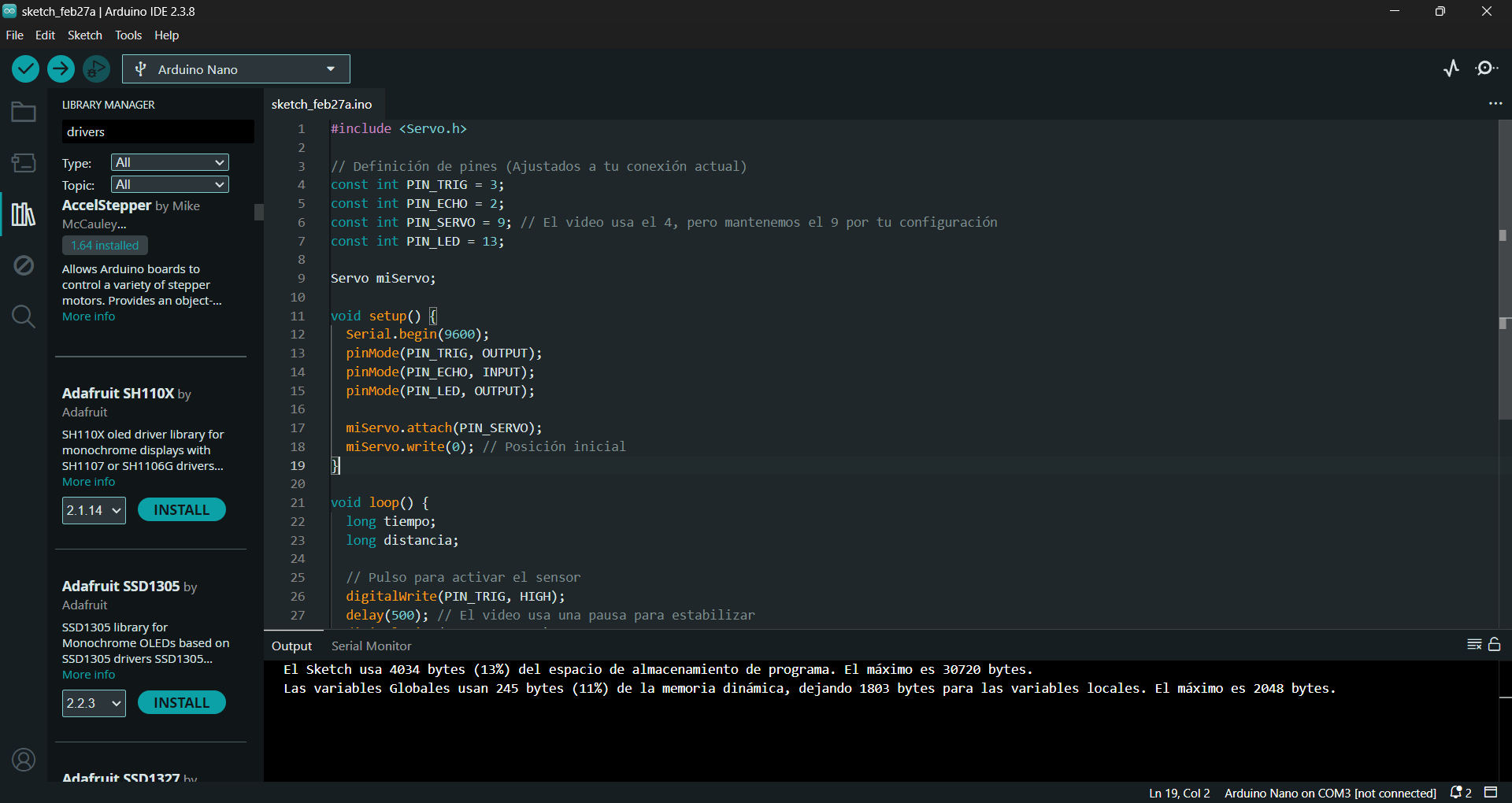Viewport: 1512px width, 803px height.
Task: Click the library search field containing 'drivers'
Action: coord(157,132)
